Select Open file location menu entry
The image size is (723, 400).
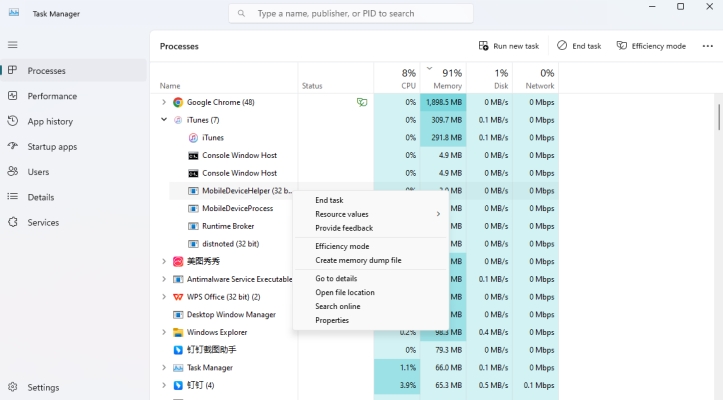click(344, 292)
